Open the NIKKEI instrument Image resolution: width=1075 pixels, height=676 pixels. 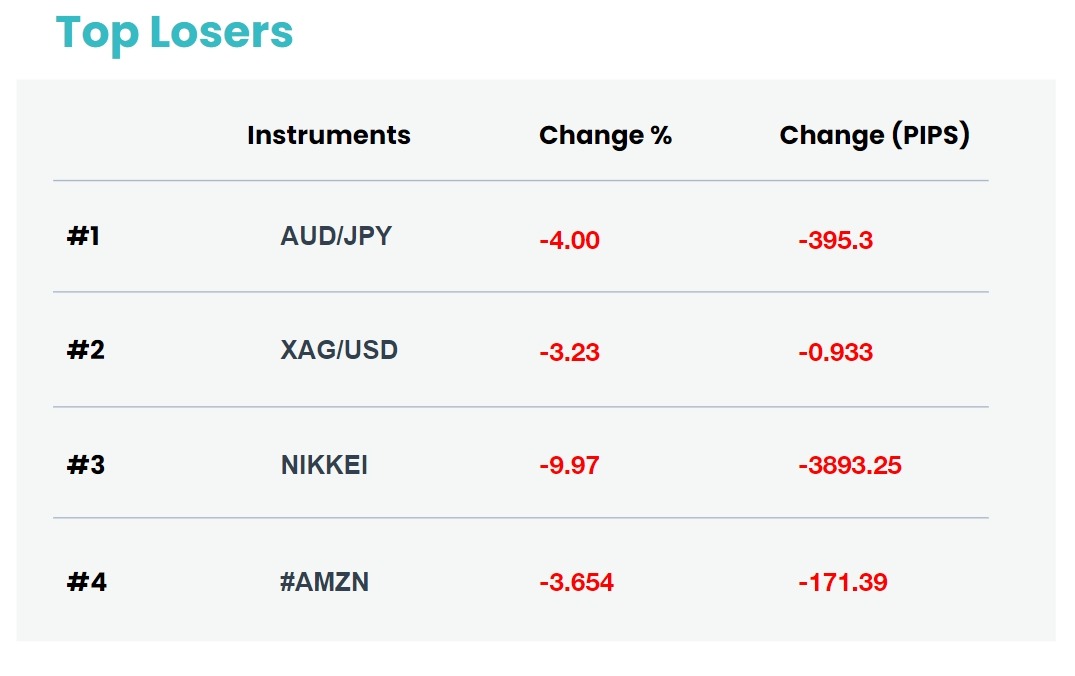(324, 466)
